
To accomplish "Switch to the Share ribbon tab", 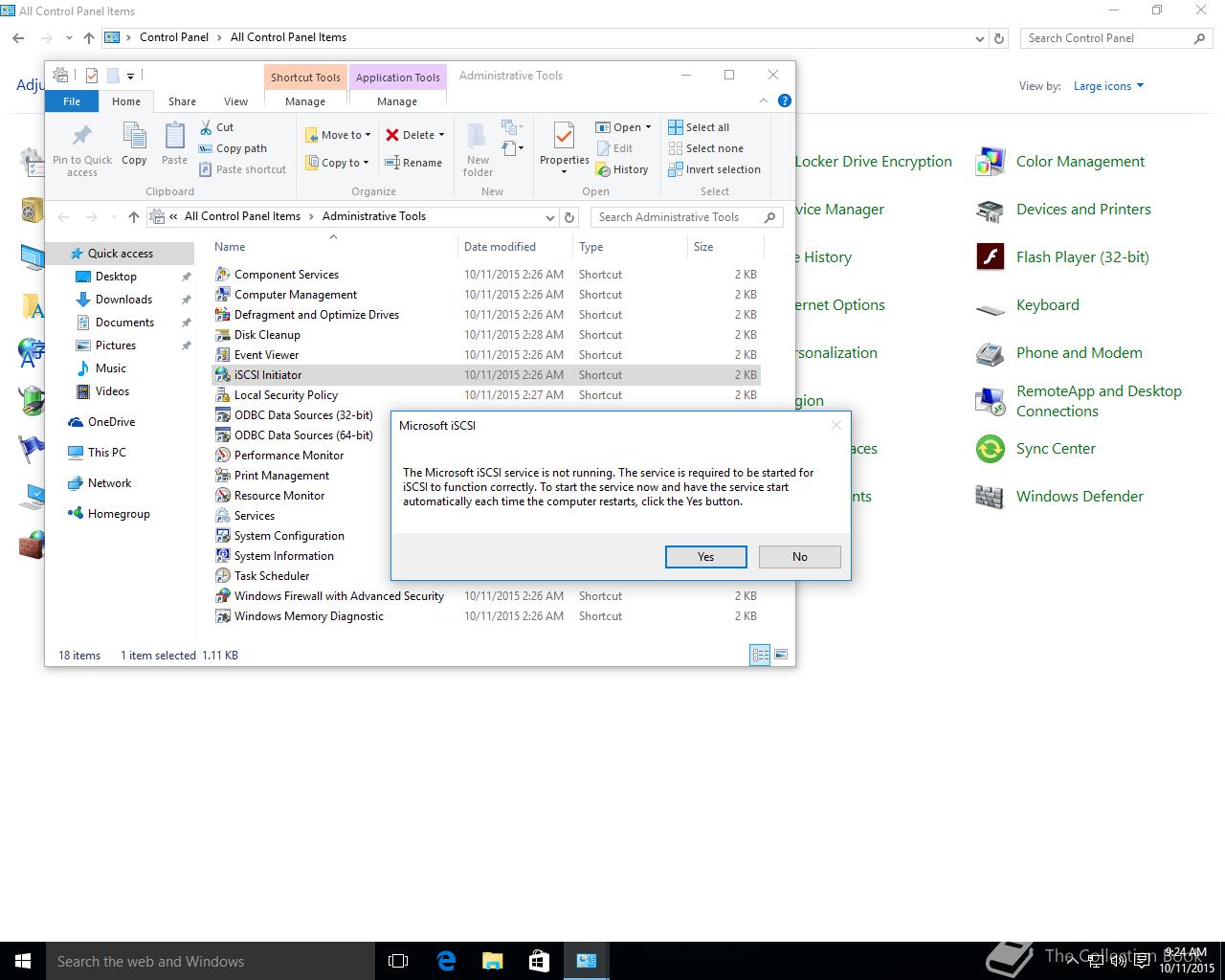I will coord(182,101).
